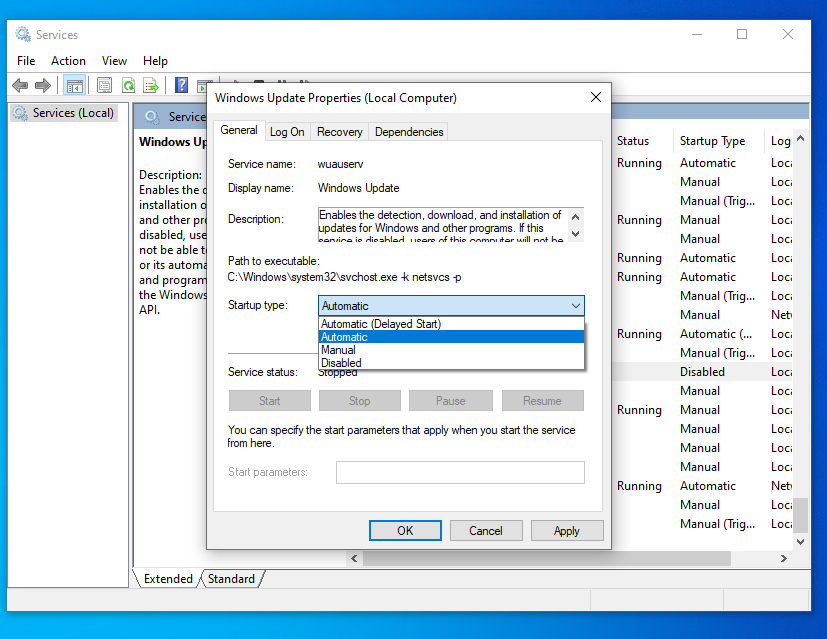Select Services (Local) in the console tree
Image resolution: width=827 pixels, height=639 pixels.
pos(73,113)
